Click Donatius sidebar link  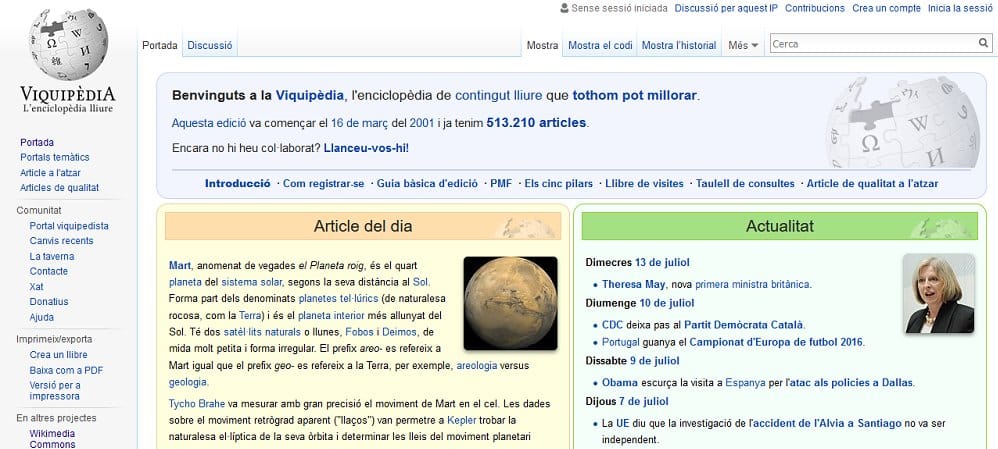pyautogui.click(x=48, y=302)
